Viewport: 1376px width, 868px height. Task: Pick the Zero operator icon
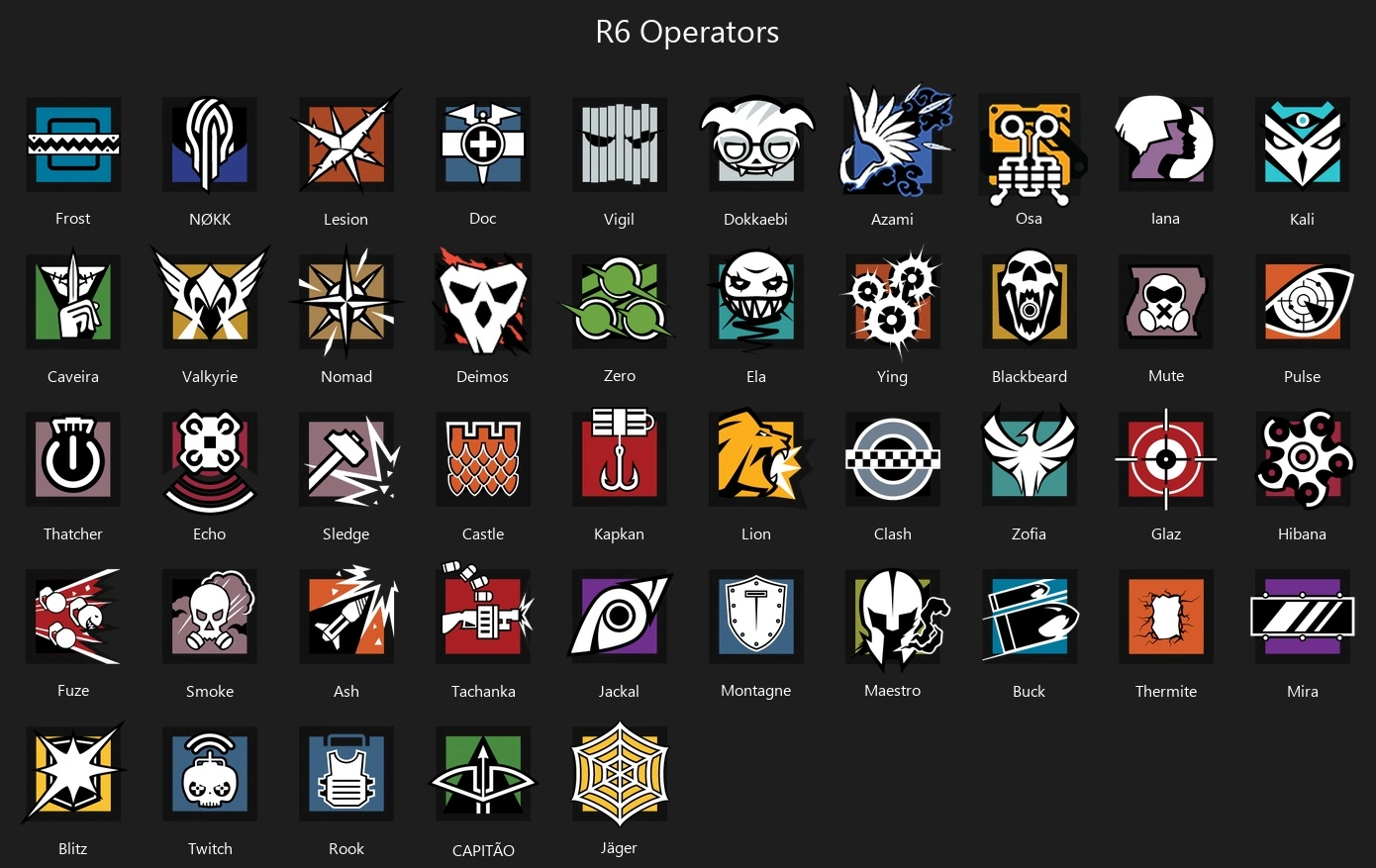pyautogui.click(x=618, y=300)
